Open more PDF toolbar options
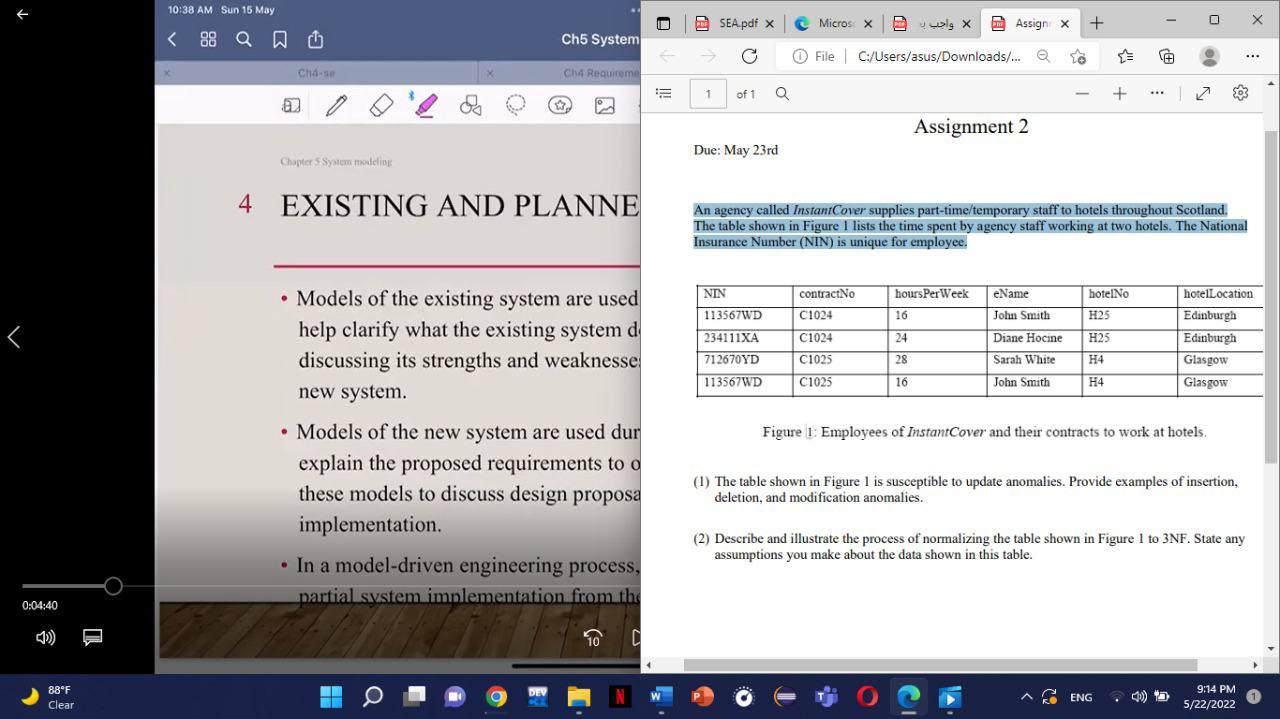The image size is (1280, 719). [x=1157, y=93]
